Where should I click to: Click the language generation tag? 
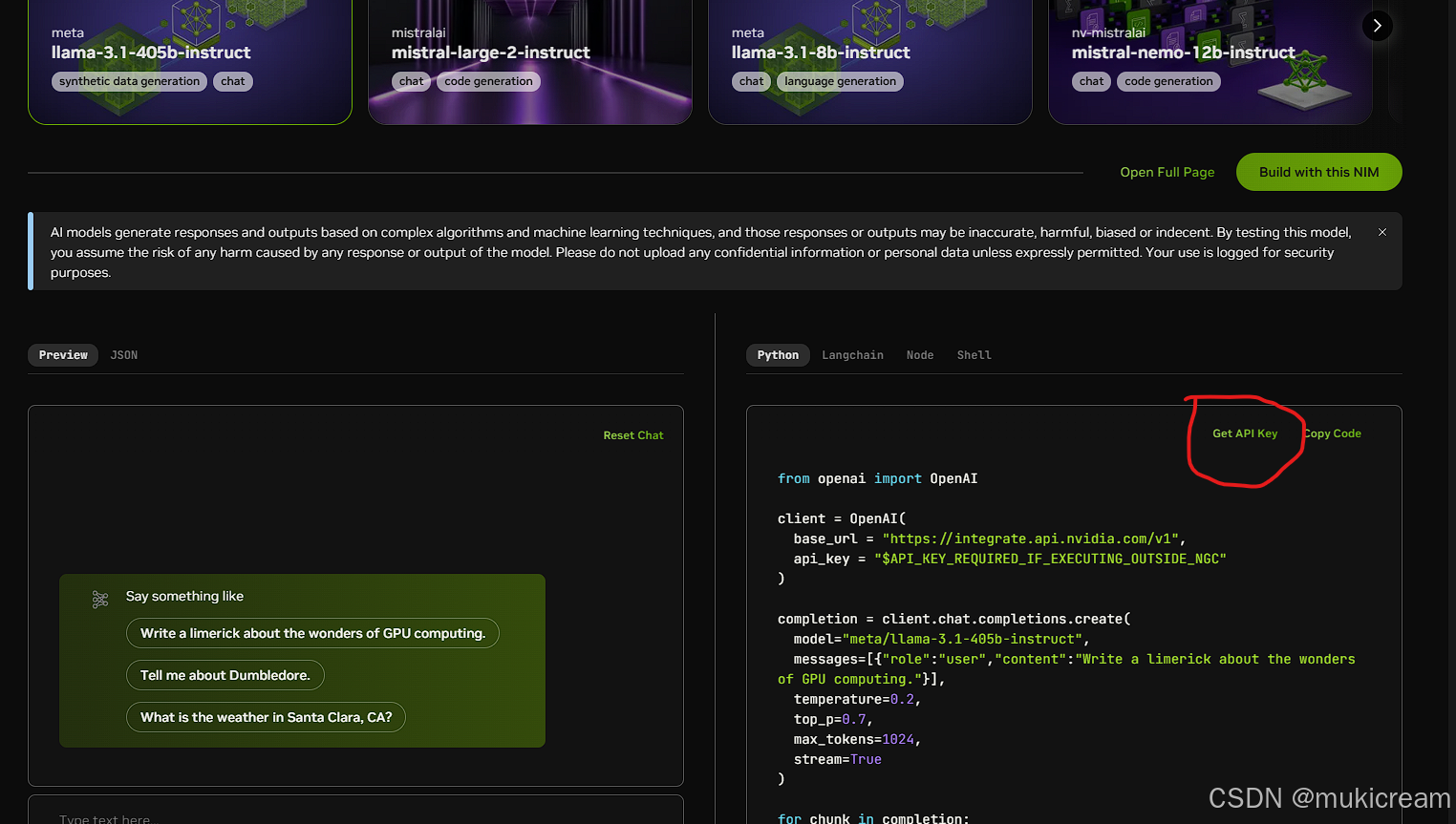(x=841, y=81)
